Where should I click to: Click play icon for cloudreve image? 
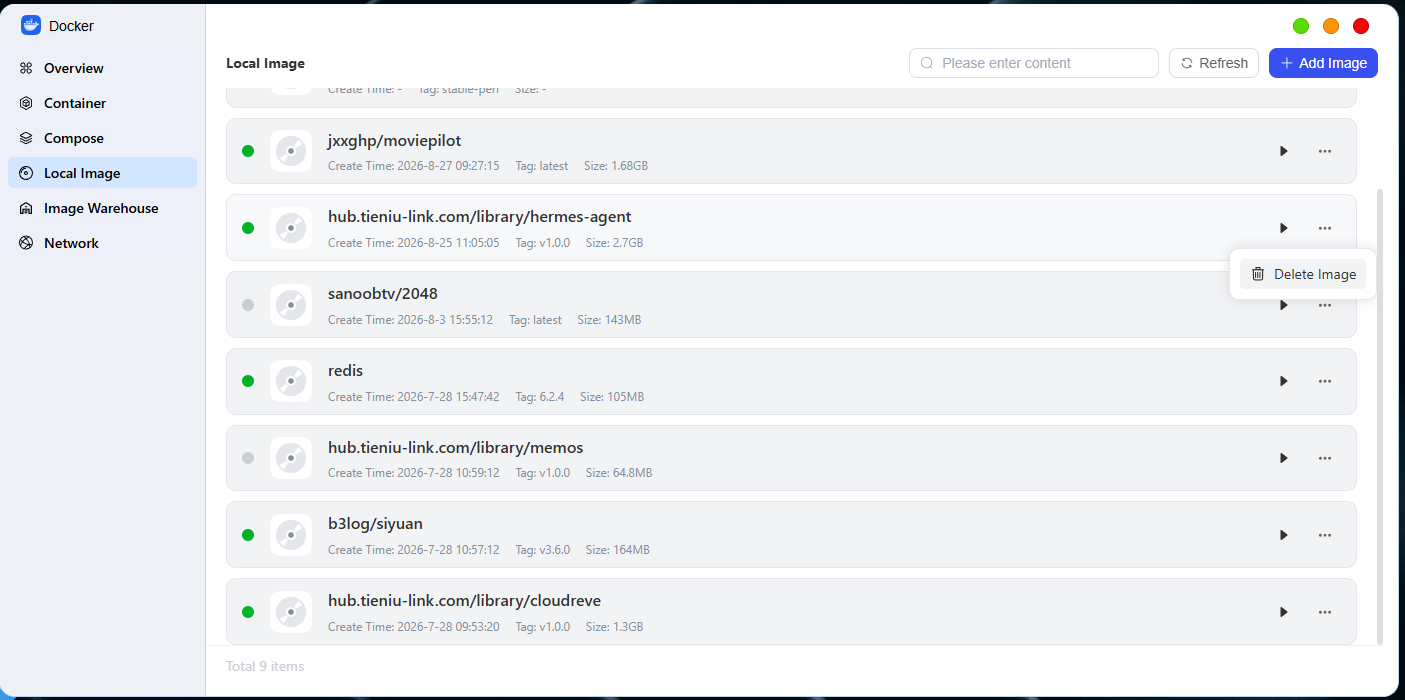click(1283, 612)
